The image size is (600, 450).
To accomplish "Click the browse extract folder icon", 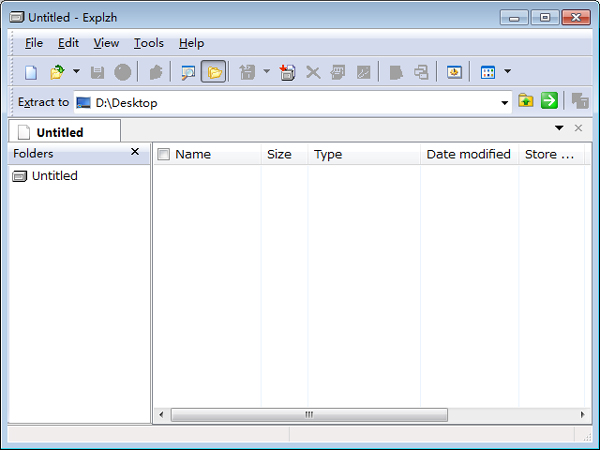I will pos(526,101).
